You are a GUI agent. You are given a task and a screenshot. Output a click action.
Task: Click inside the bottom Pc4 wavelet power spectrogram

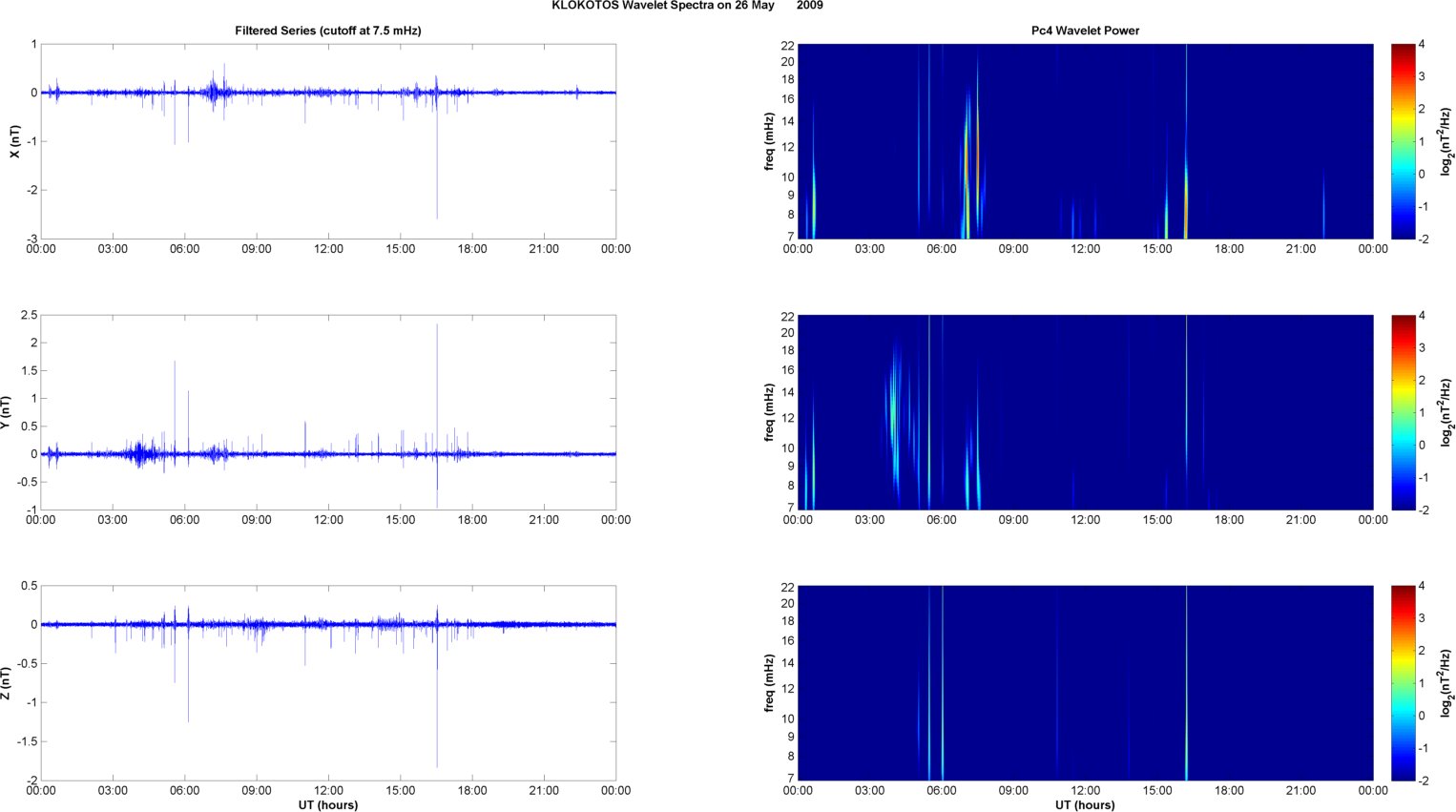click(1085, 683)
